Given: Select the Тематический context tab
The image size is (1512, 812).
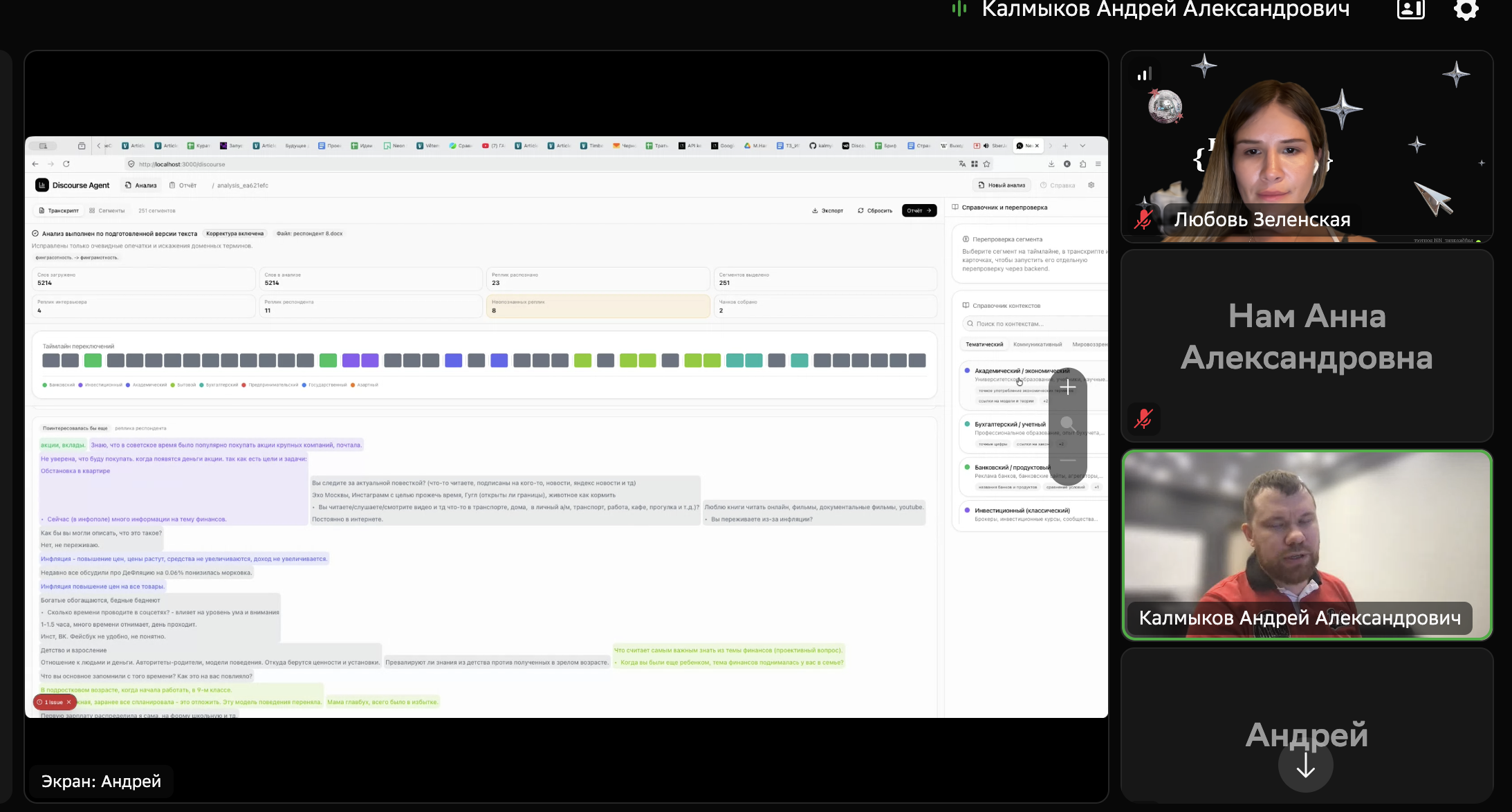Looking at the screenshot, I should (x=984, y=344).
